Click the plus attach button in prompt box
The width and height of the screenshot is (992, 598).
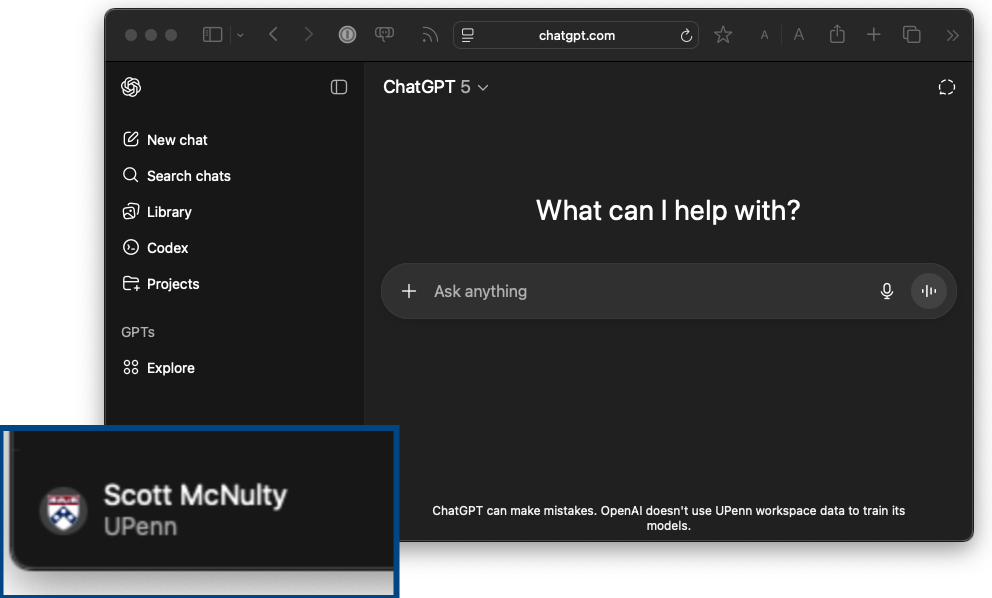(409, 291)
